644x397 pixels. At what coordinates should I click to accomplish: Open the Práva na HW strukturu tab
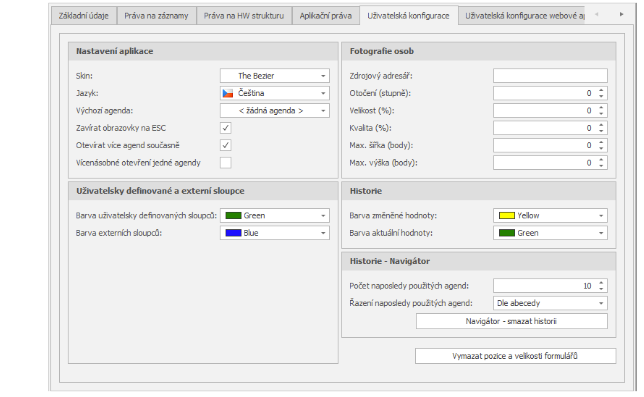[x=244, y=16]
